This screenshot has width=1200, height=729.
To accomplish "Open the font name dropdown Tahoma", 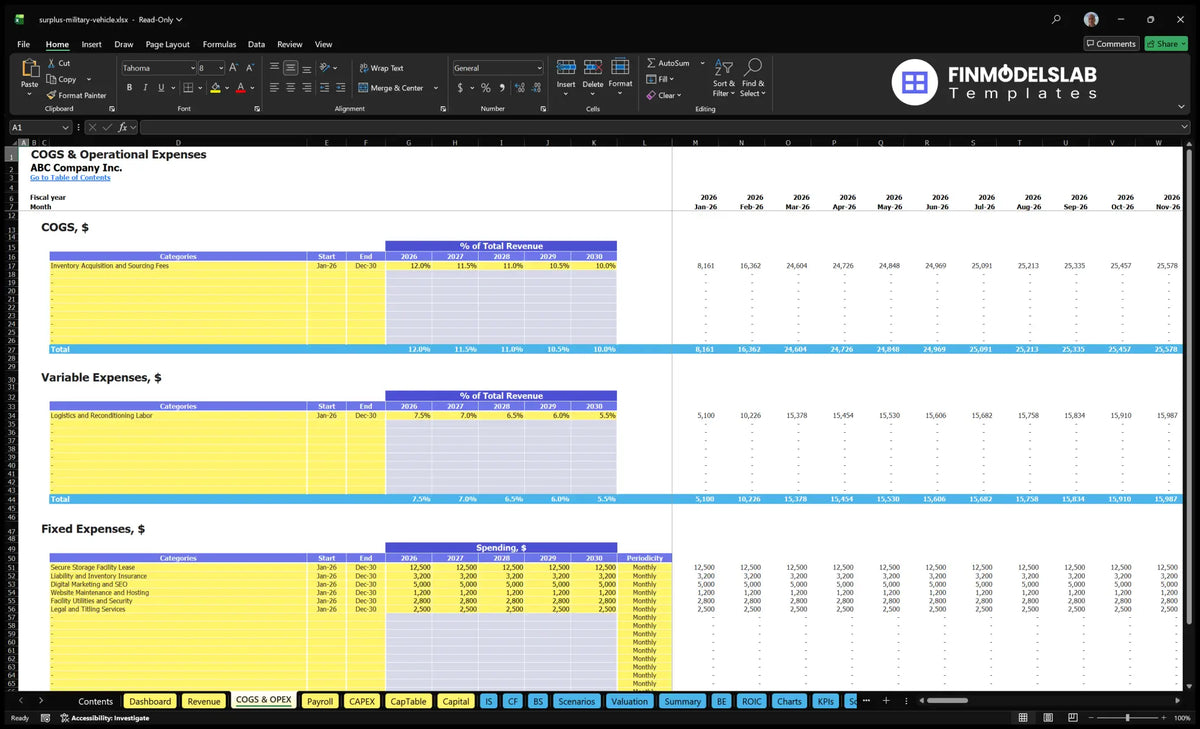I will pos(191,68).
